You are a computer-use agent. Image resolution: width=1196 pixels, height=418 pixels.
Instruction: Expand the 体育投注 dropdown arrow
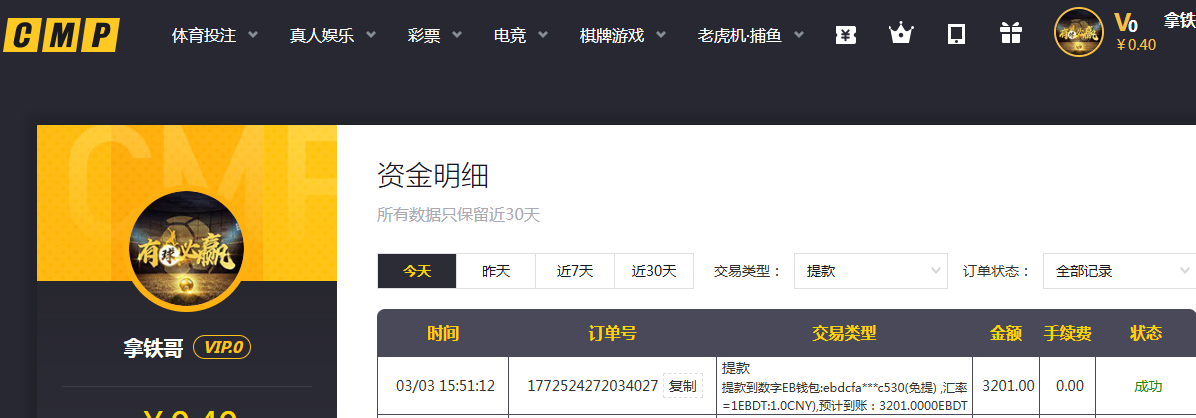(253, 35)
